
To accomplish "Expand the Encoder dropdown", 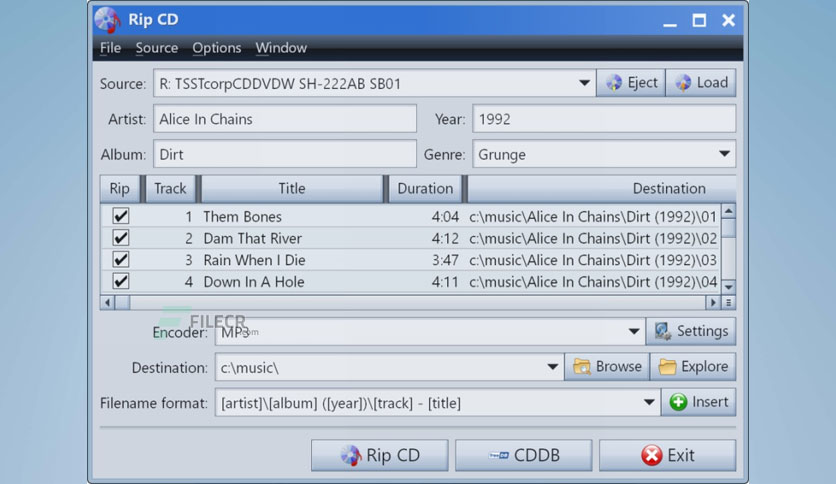I will (x=633, y=332).
